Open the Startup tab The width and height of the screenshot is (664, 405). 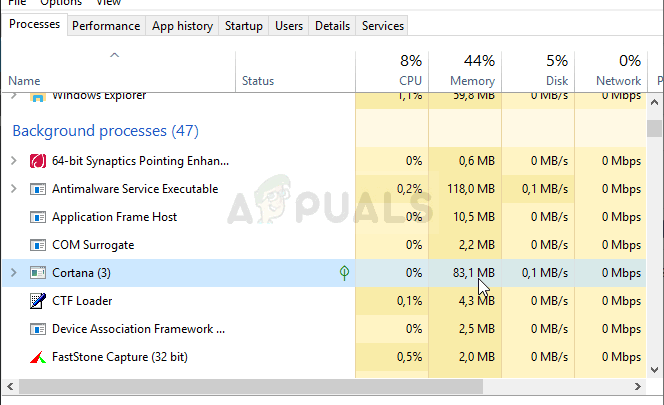click(x=244, y=26)
